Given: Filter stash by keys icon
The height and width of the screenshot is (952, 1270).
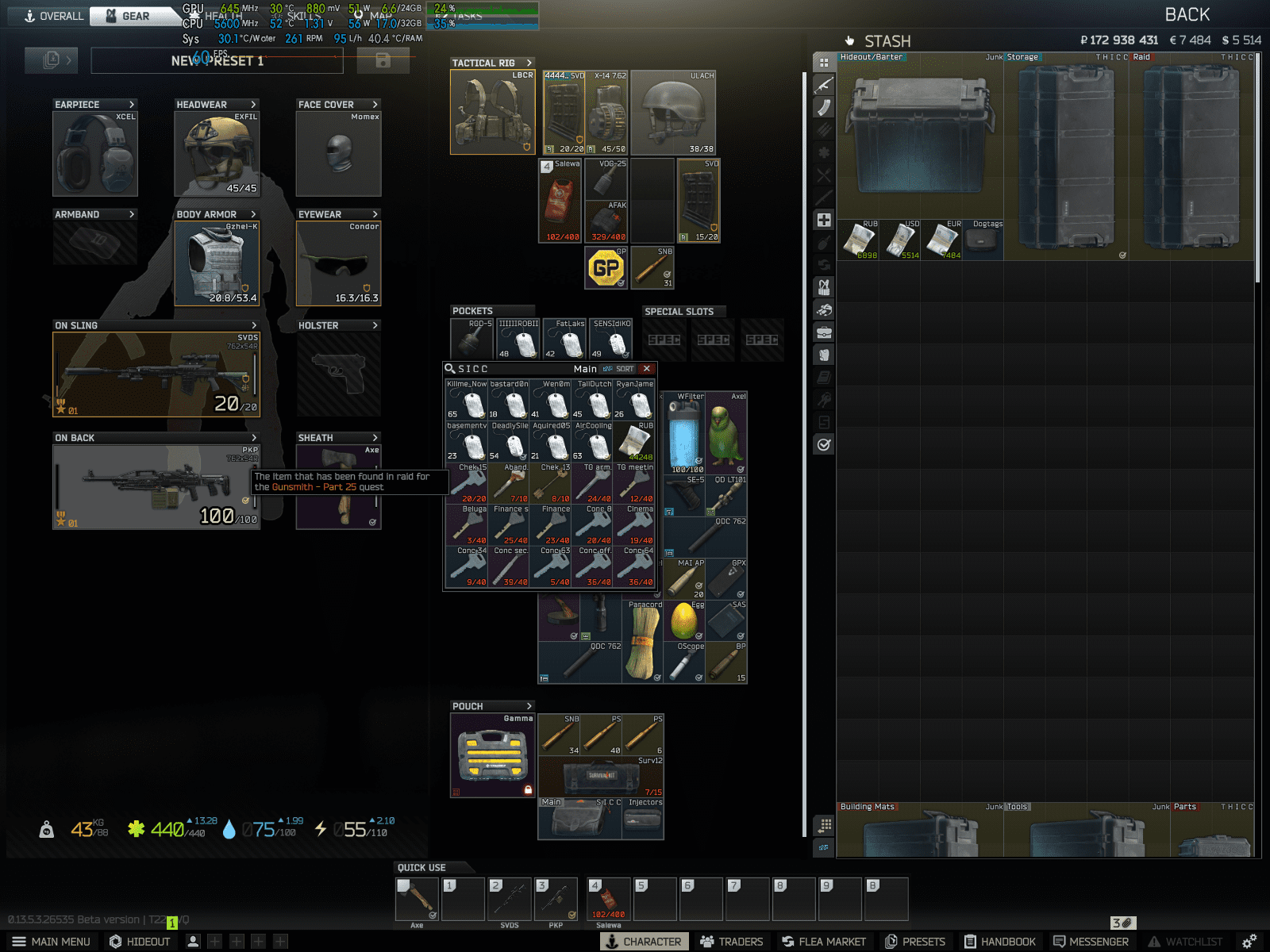Looking at the screenshot, I should pos(824,400).
